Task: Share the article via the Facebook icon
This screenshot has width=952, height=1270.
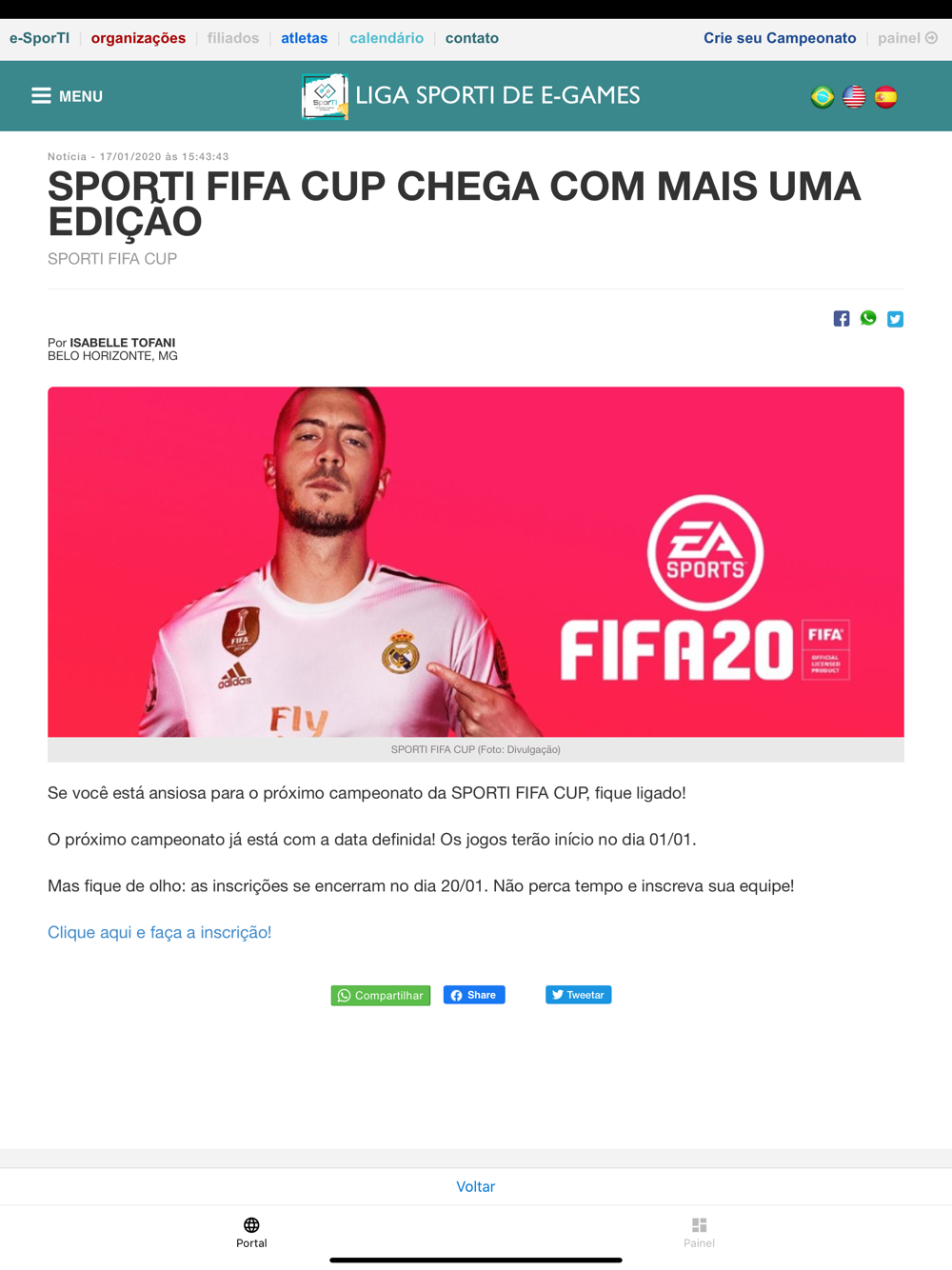Action: click(x=842, y=319)
